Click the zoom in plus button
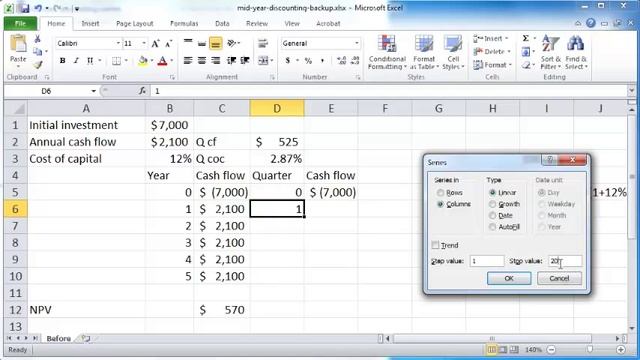This screenshot has height=360, width=640. pos(621,350)
